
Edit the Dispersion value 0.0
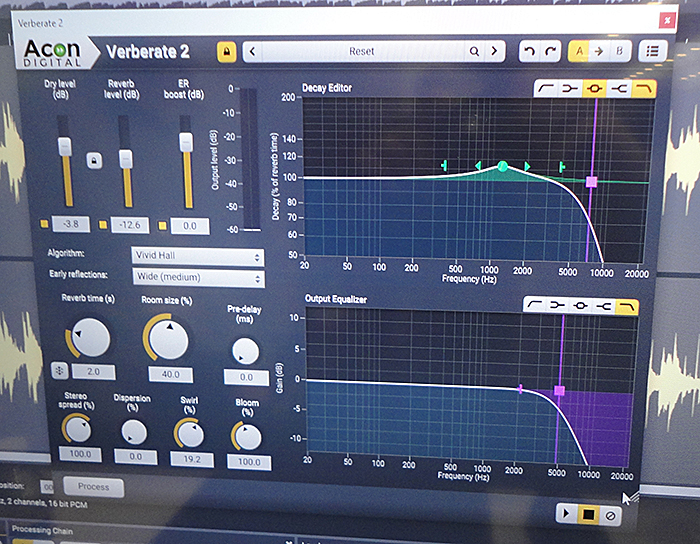pyautogui.click(x=136, y=457)
